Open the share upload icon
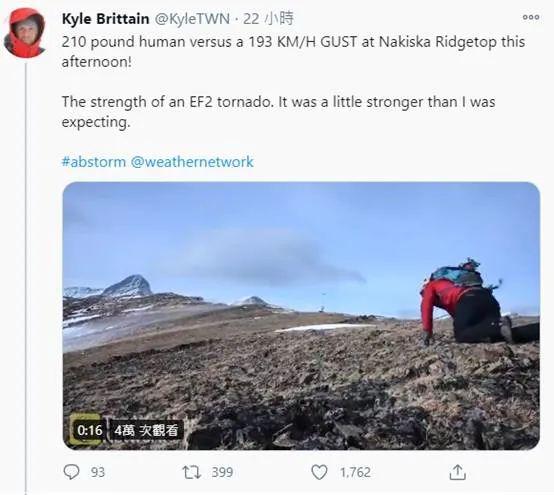This screenshot has width=554, height=495. click(457, 472)
